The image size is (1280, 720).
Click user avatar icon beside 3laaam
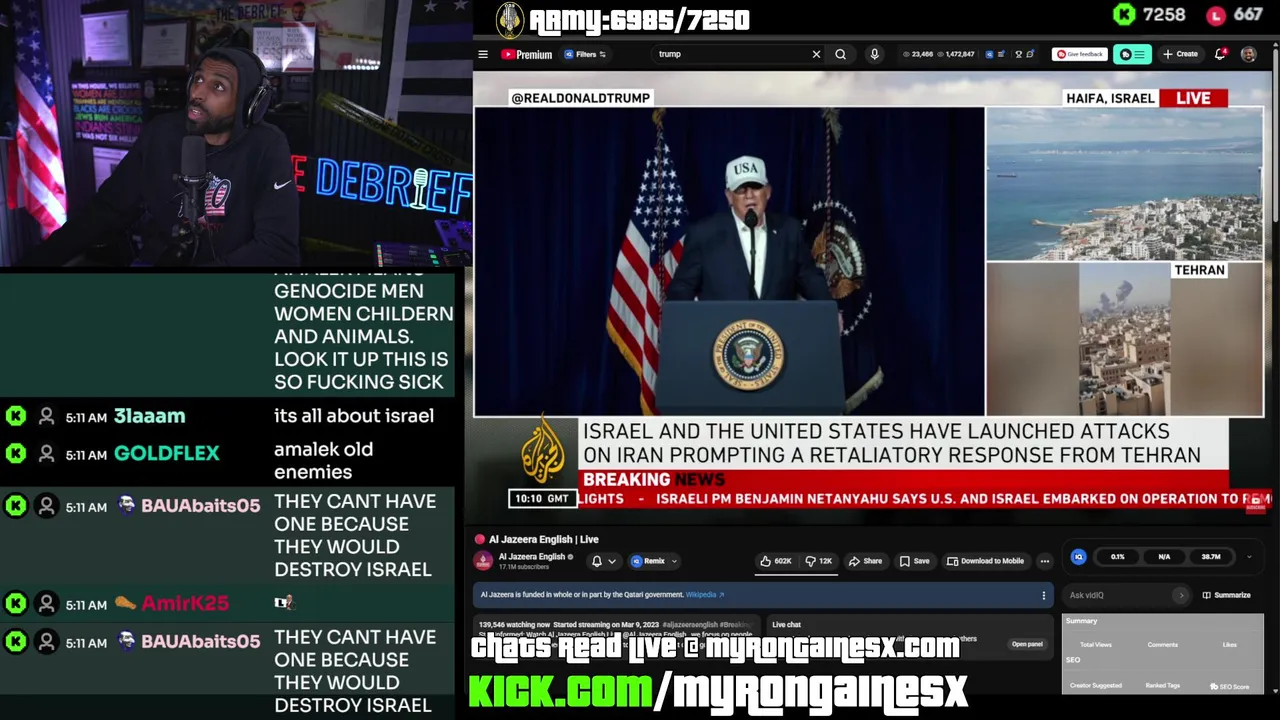click(46, 416)
